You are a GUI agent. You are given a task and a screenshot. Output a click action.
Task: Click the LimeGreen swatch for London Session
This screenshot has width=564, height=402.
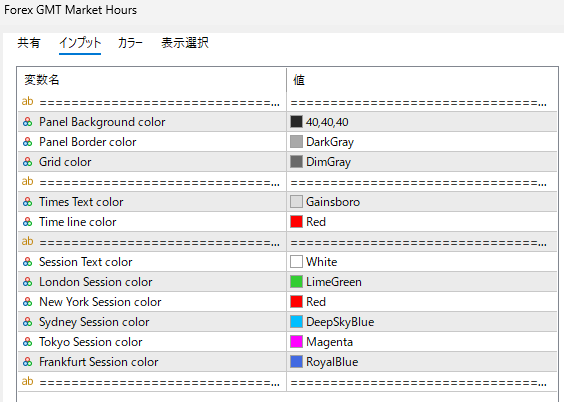tap(296, 282)
